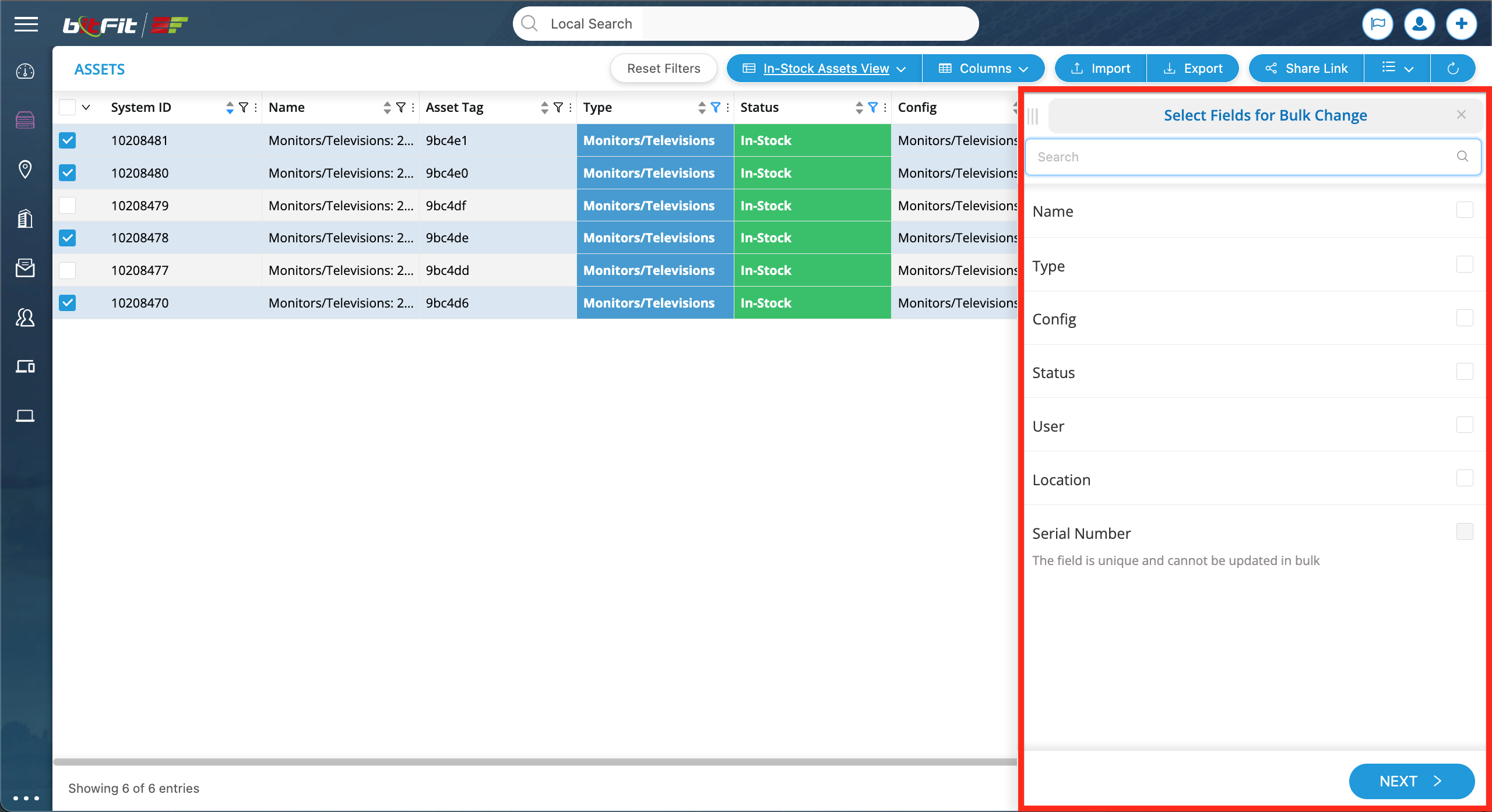Screen dimensions: 1492x812
Task: Open Type column options menu
Action: 728,107
